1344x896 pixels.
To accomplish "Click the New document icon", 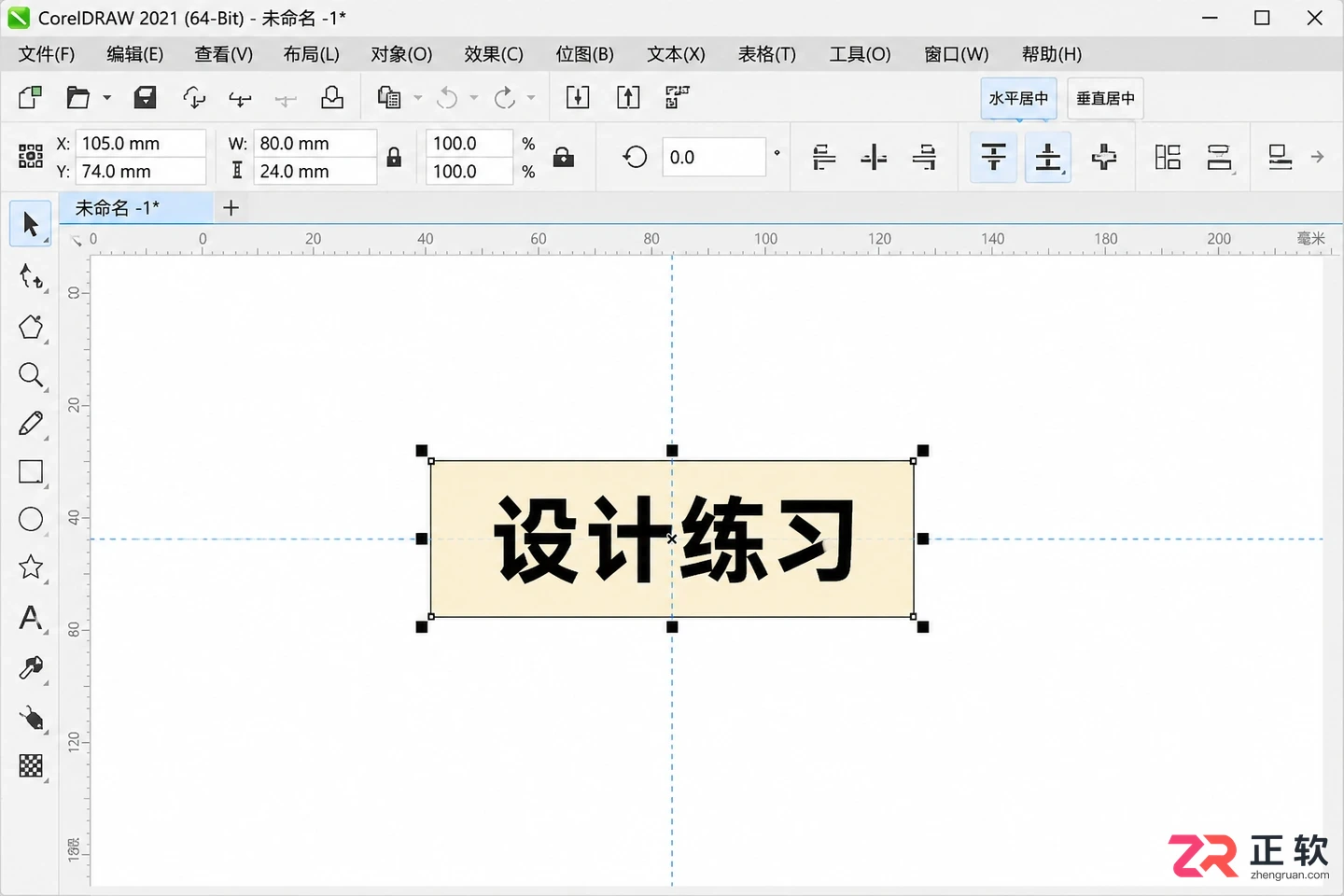I will tap(31, 97).
